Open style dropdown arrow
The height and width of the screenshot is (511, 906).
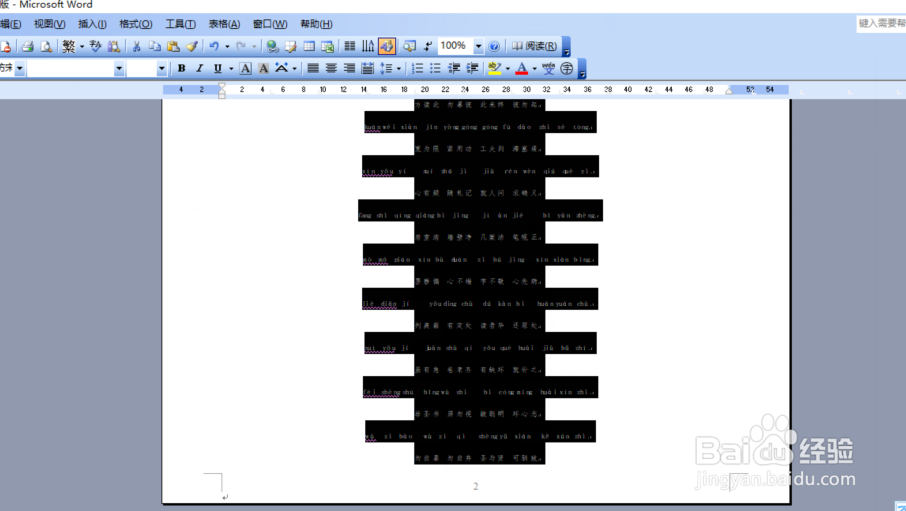coord(20,68)
